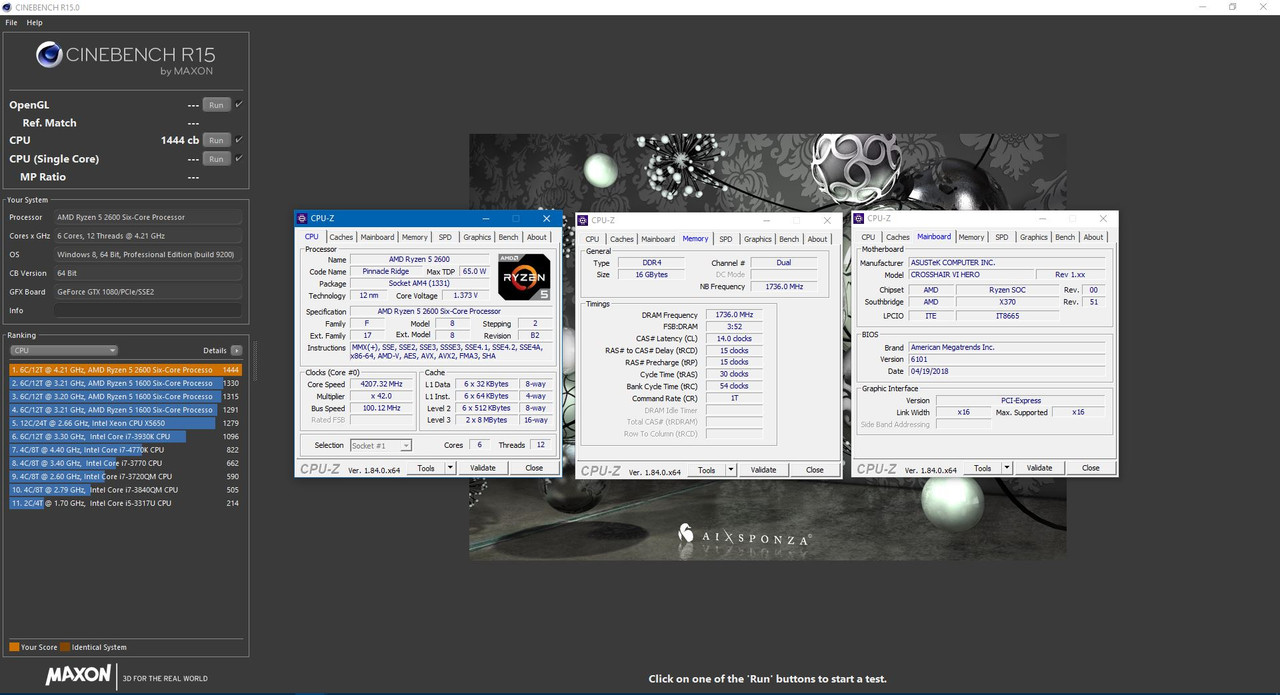This screenshot has height=695, width=1280.
Task: Toggle the CPU test checkbox
Action: click(239, 140)
